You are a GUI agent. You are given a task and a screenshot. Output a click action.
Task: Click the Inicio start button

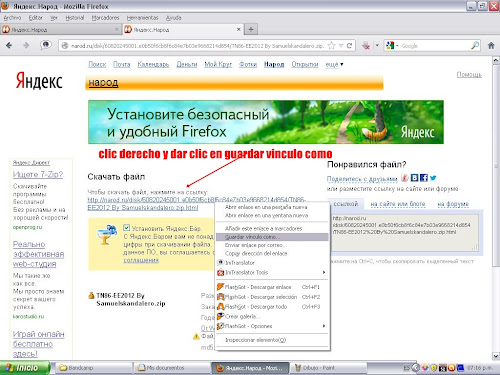pos(25,368)
